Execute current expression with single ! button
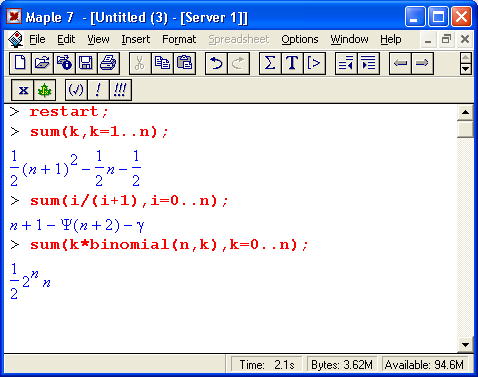 [98, 90]
